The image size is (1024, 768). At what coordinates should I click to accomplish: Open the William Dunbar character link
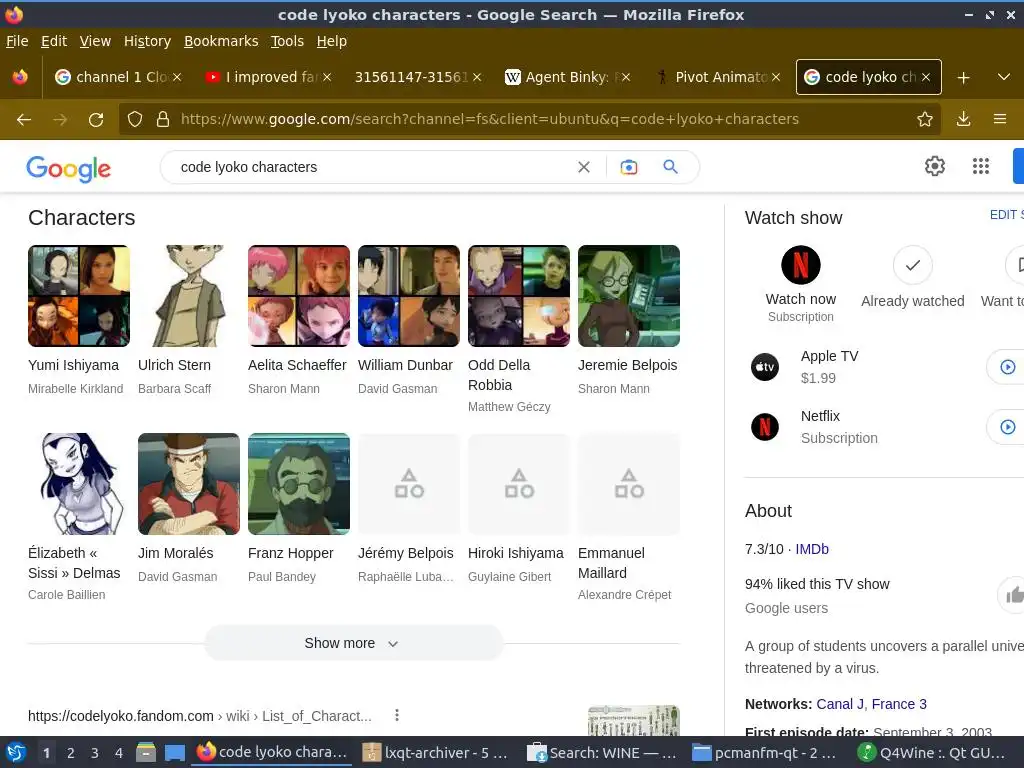pyautogui.click(x=405, y=365)
